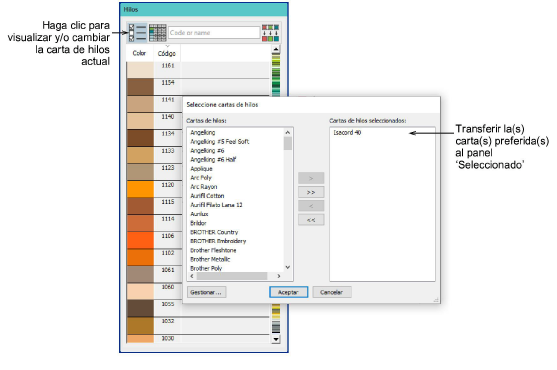Screen dimensions: 557x370
Task: Click the match threads color icon
Action: [x=270, y=33]
